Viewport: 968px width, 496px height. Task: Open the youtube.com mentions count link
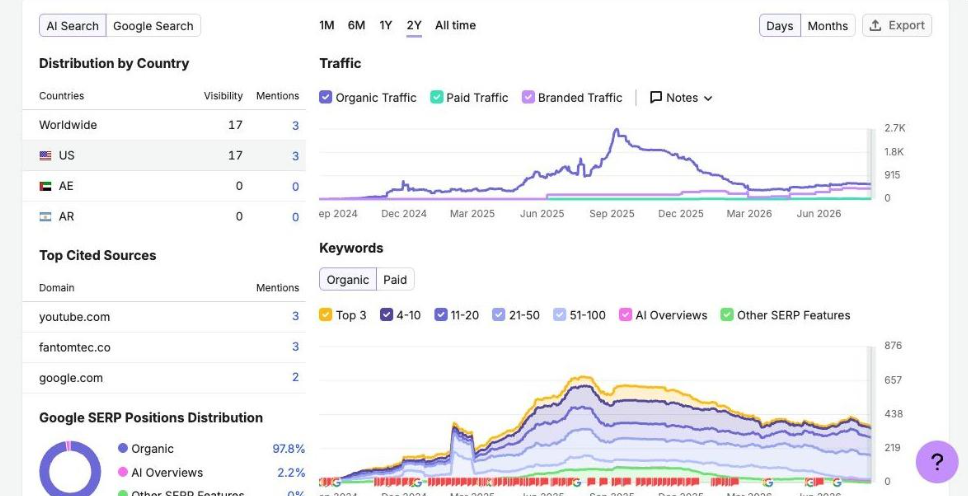295,316
